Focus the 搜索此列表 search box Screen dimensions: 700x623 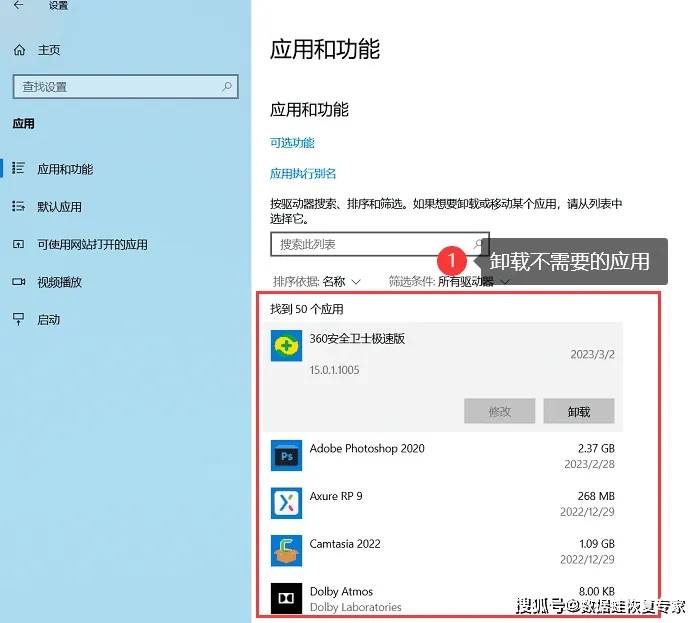point(370,244)
